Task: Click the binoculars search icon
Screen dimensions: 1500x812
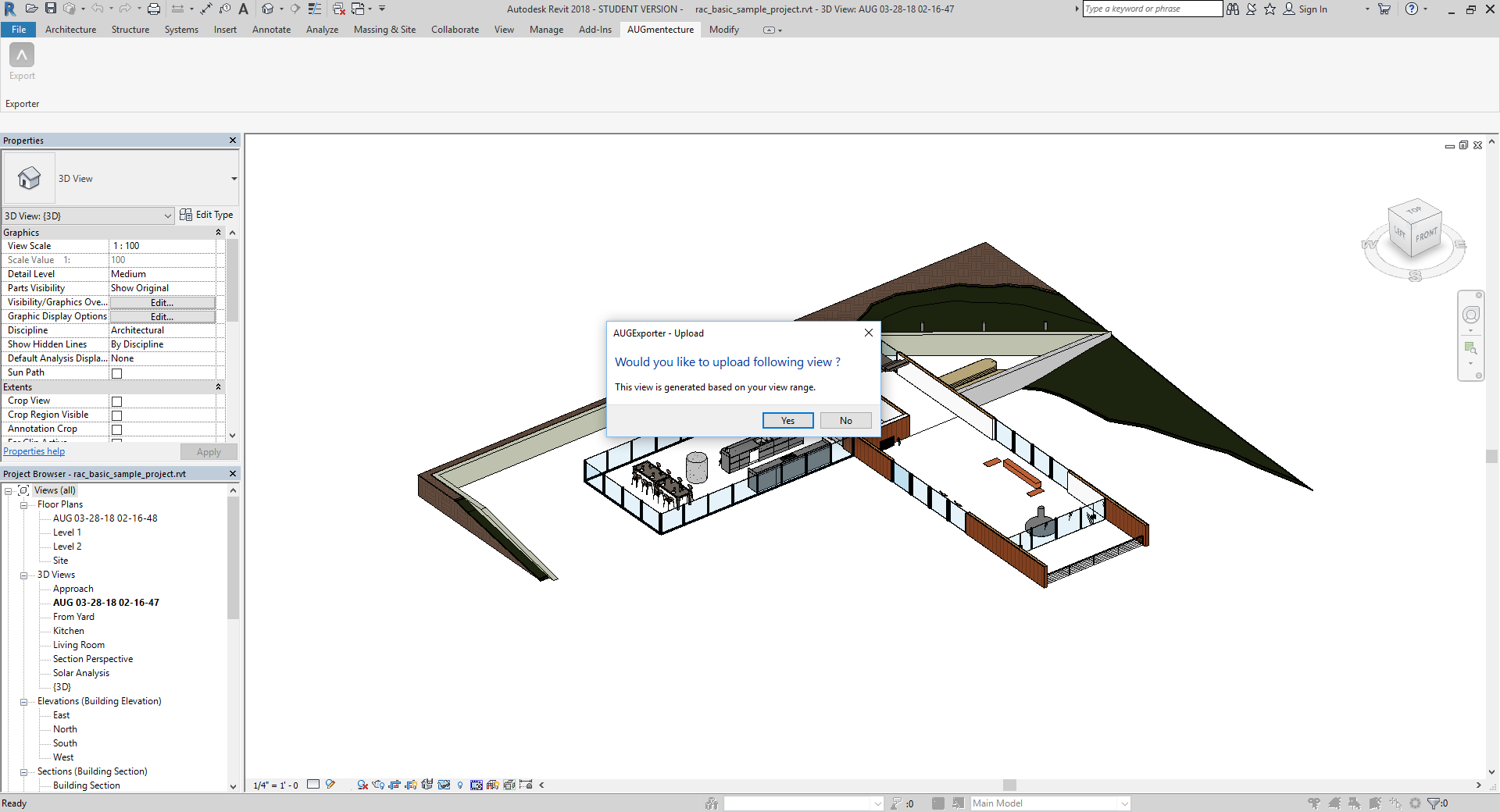Action: (x=1233, y=9)
